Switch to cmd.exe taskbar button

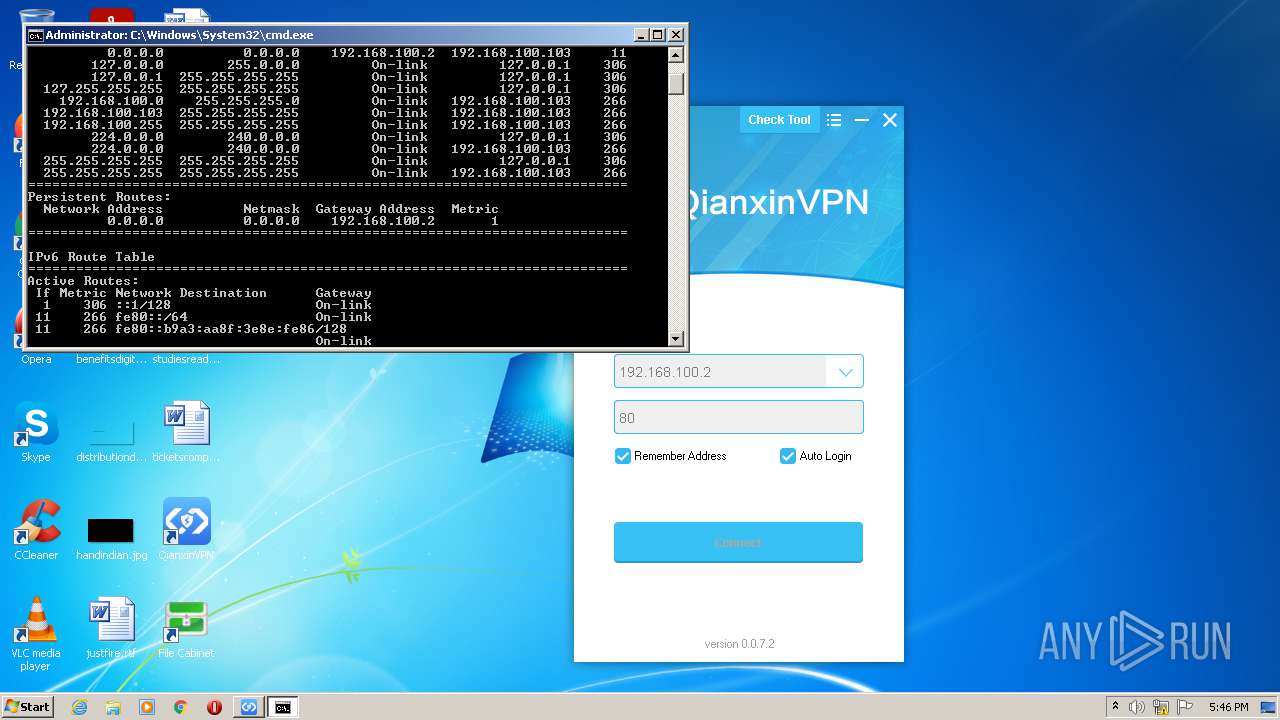[283, 707]
